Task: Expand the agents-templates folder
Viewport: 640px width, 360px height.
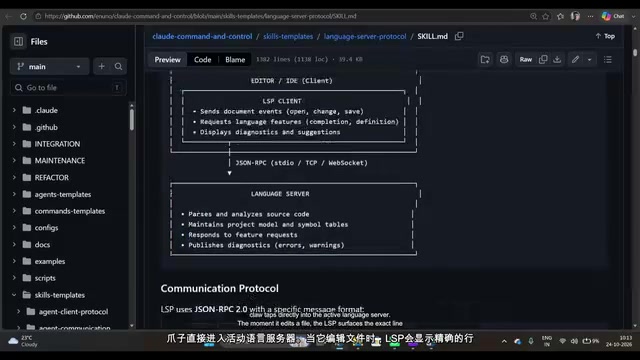Action: click(x=14, y=194)
